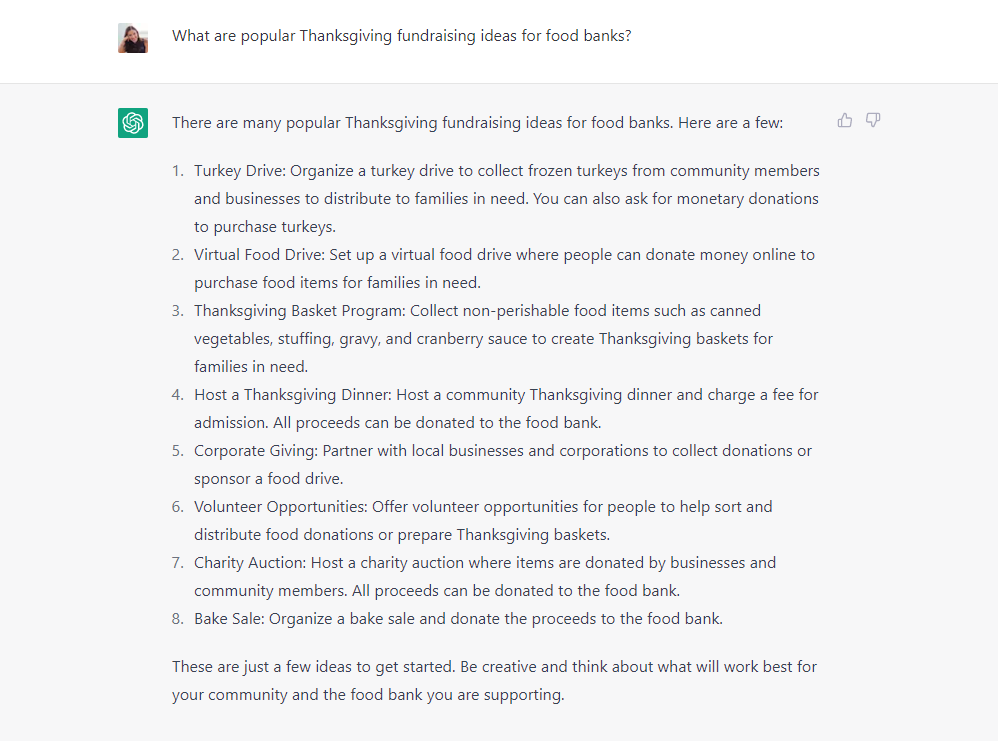Click the list number 1 marker
Screen dimensions: 998x741
click(178, 171)
